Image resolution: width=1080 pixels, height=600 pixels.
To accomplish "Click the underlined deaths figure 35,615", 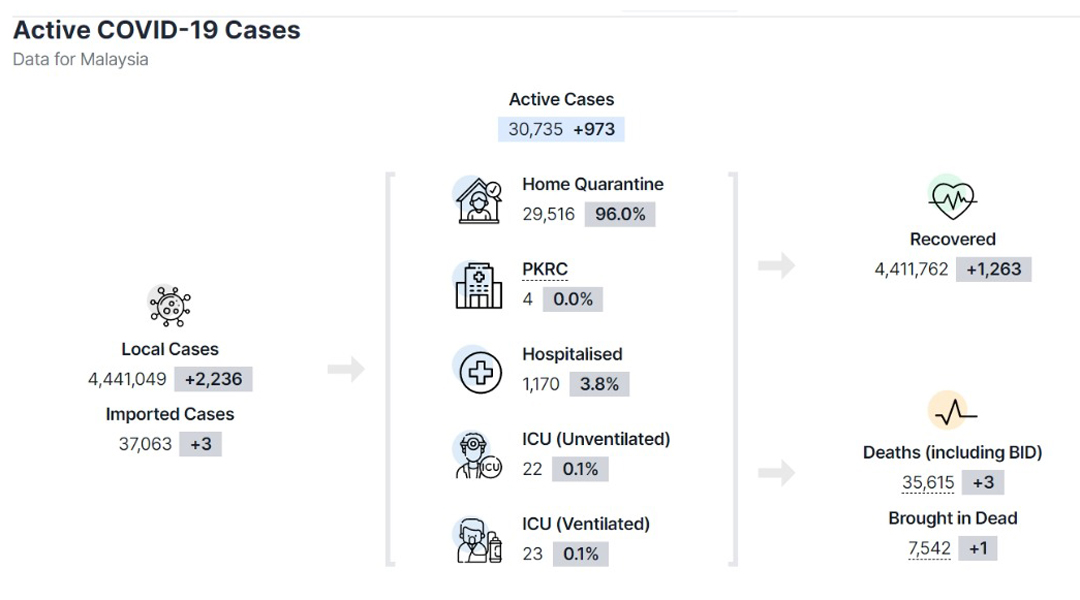I will (x=928, y=483).
